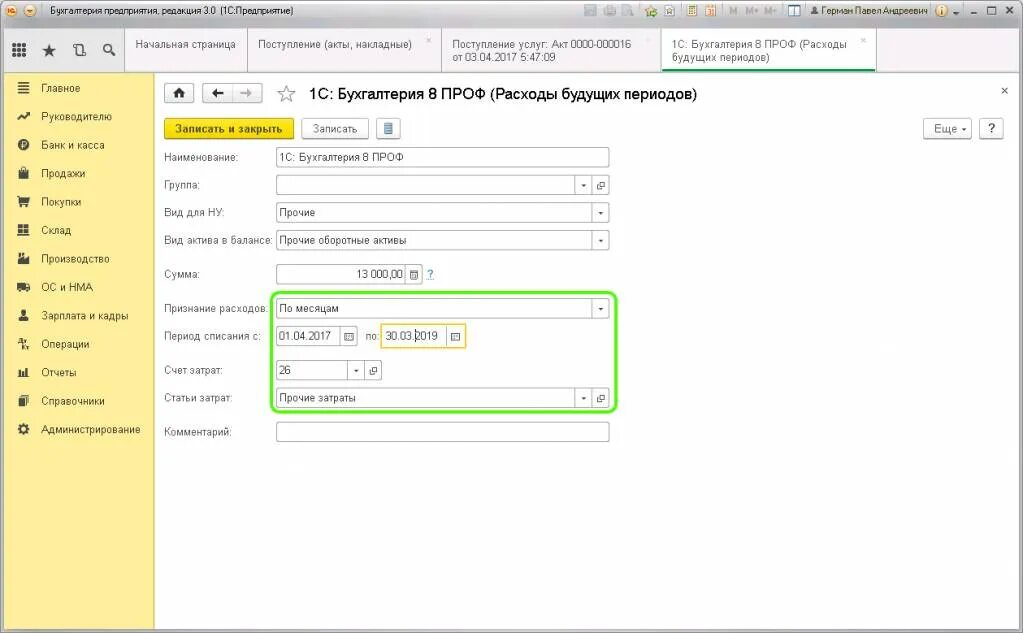This screenshot has height=633, width=1023.
Task: Open help with the question mark button
Action: (x=991, y=129)
